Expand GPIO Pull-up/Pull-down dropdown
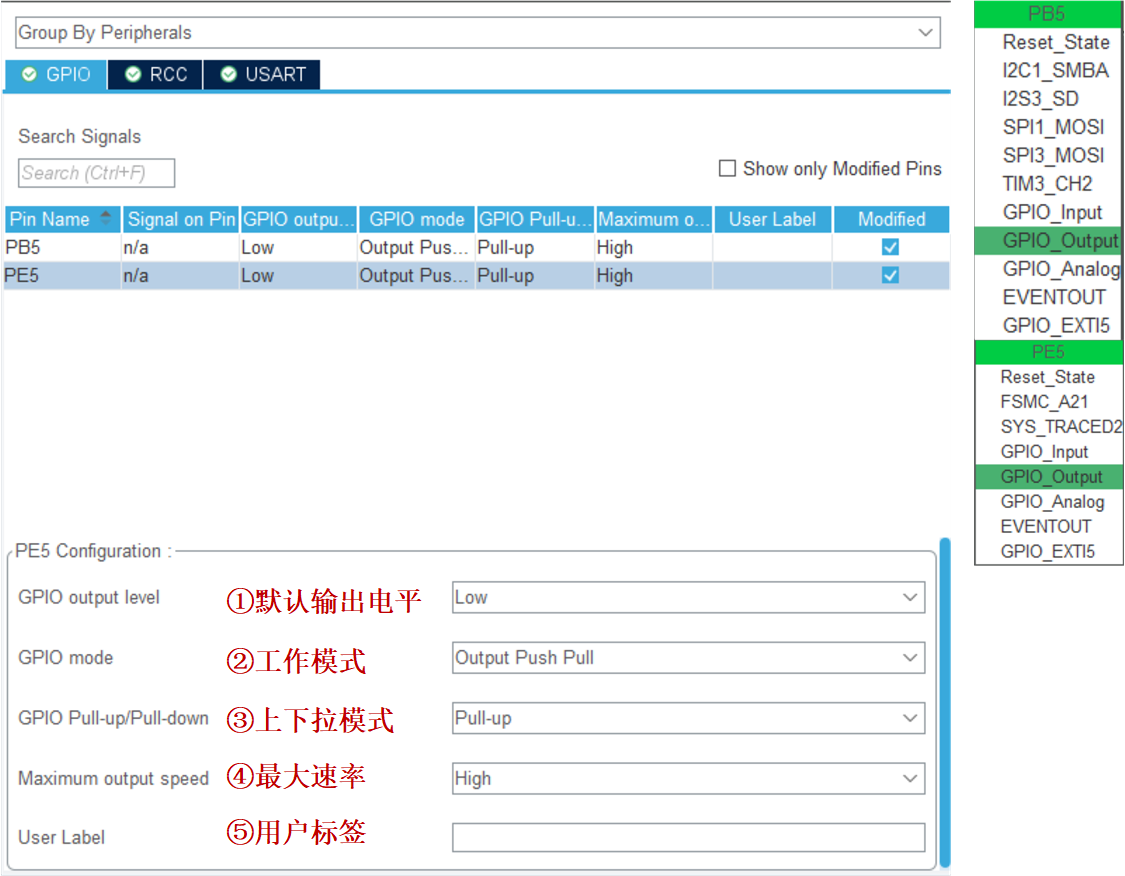This screenshot has width=1125, height=876. click(688, 718)
